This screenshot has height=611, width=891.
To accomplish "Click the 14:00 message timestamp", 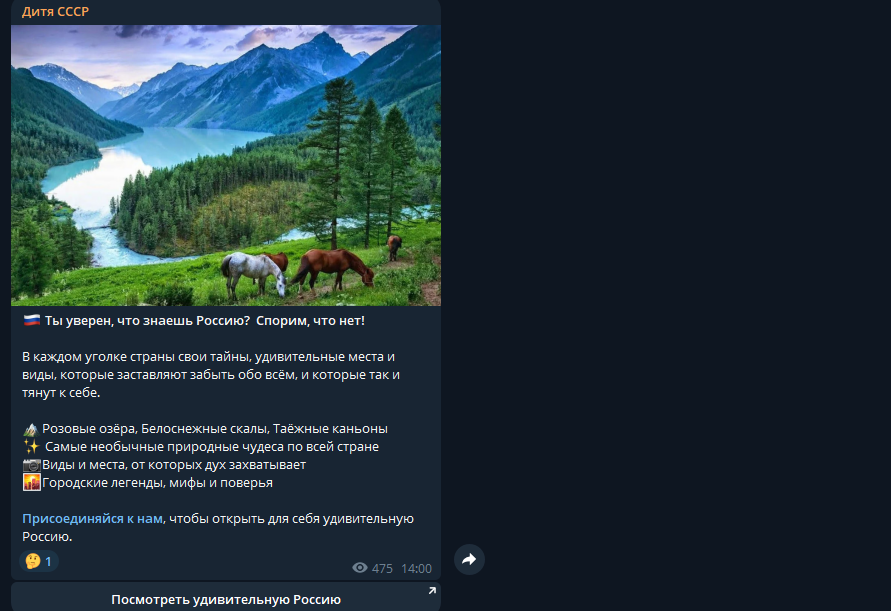I will 417,568.
